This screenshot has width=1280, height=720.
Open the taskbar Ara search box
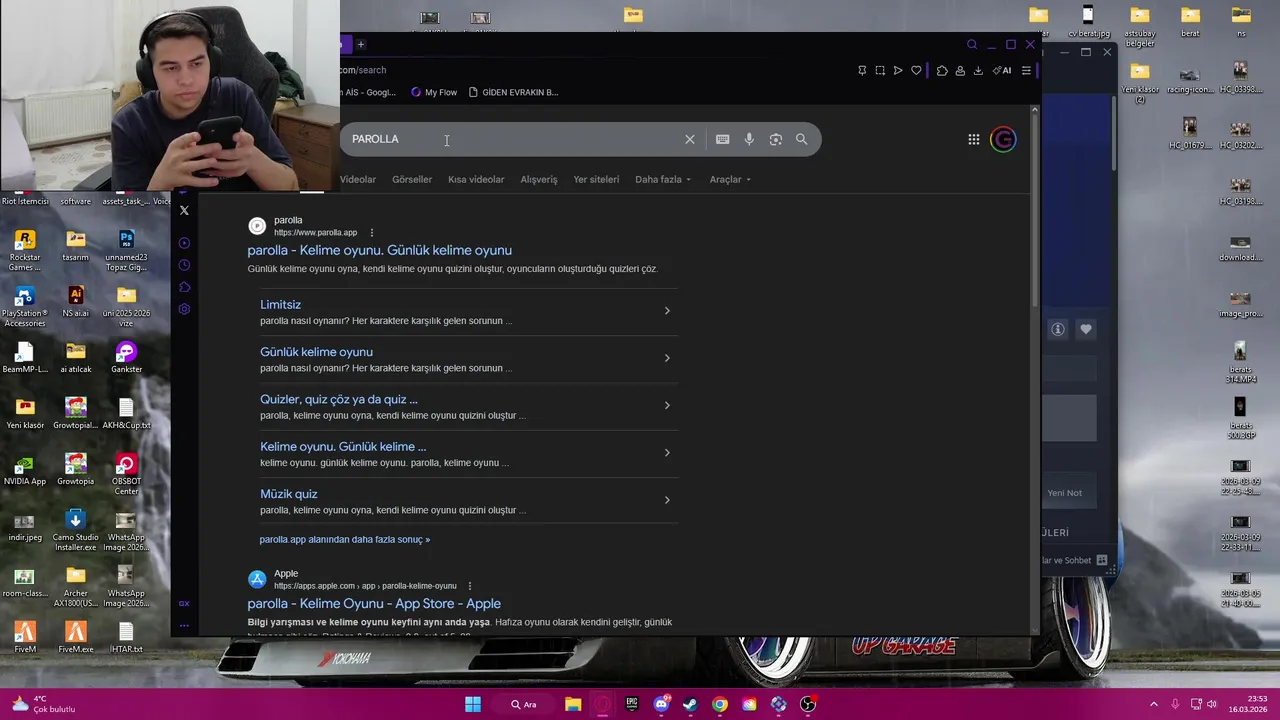pos(524,704)
